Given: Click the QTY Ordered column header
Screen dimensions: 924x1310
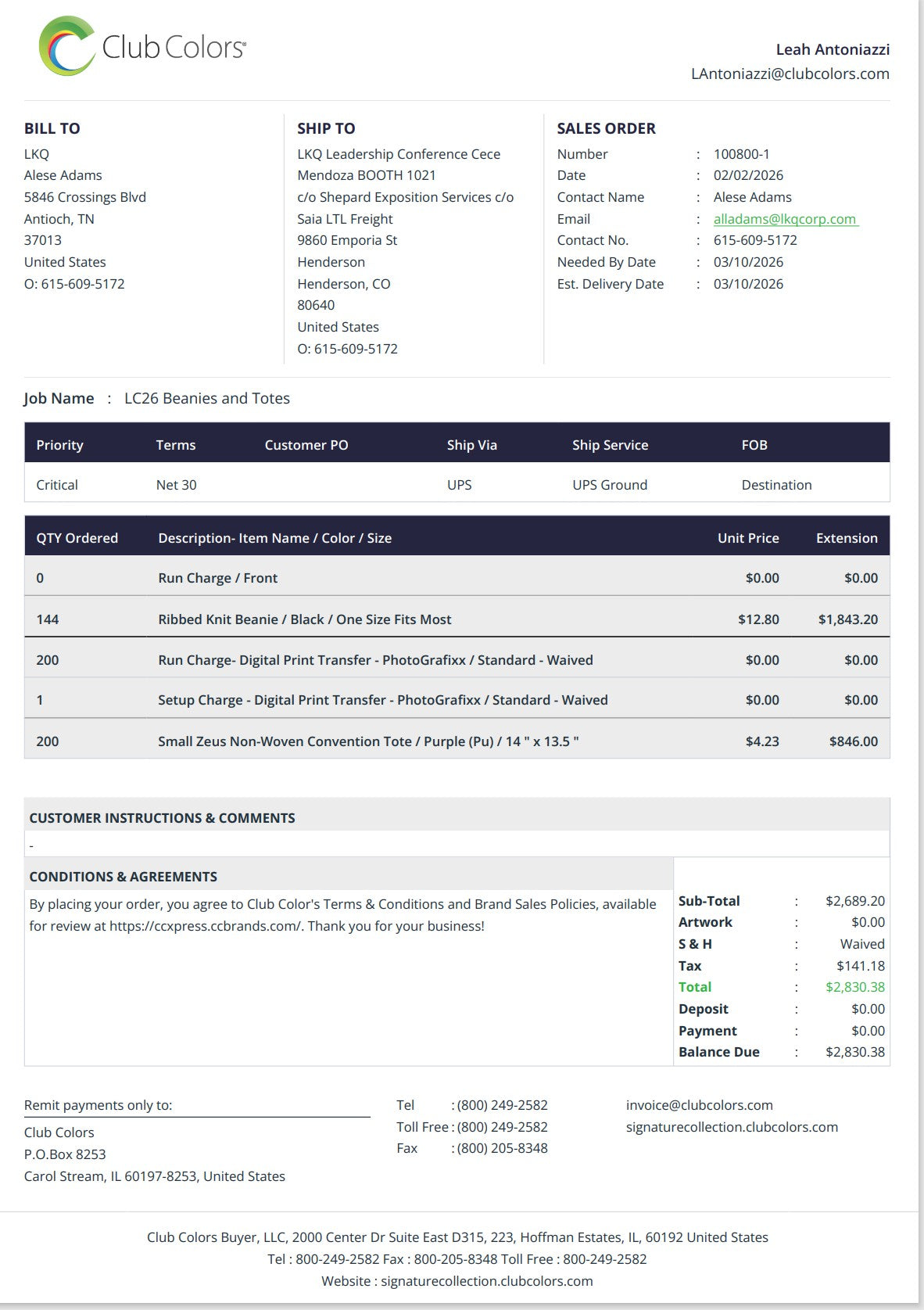Looking at the screenshot, I should (x=77, y=538).
